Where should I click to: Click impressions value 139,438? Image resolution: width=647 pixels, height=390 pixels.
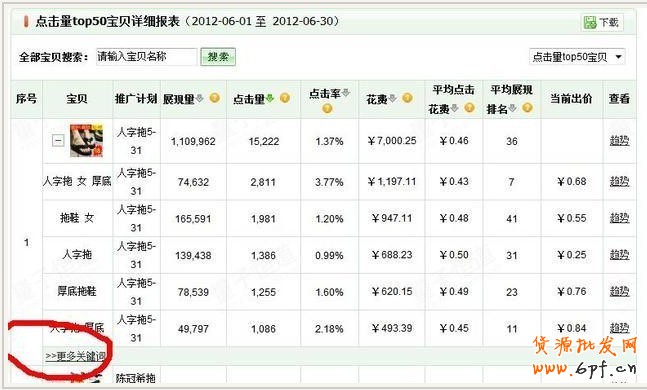click(193, 255)
